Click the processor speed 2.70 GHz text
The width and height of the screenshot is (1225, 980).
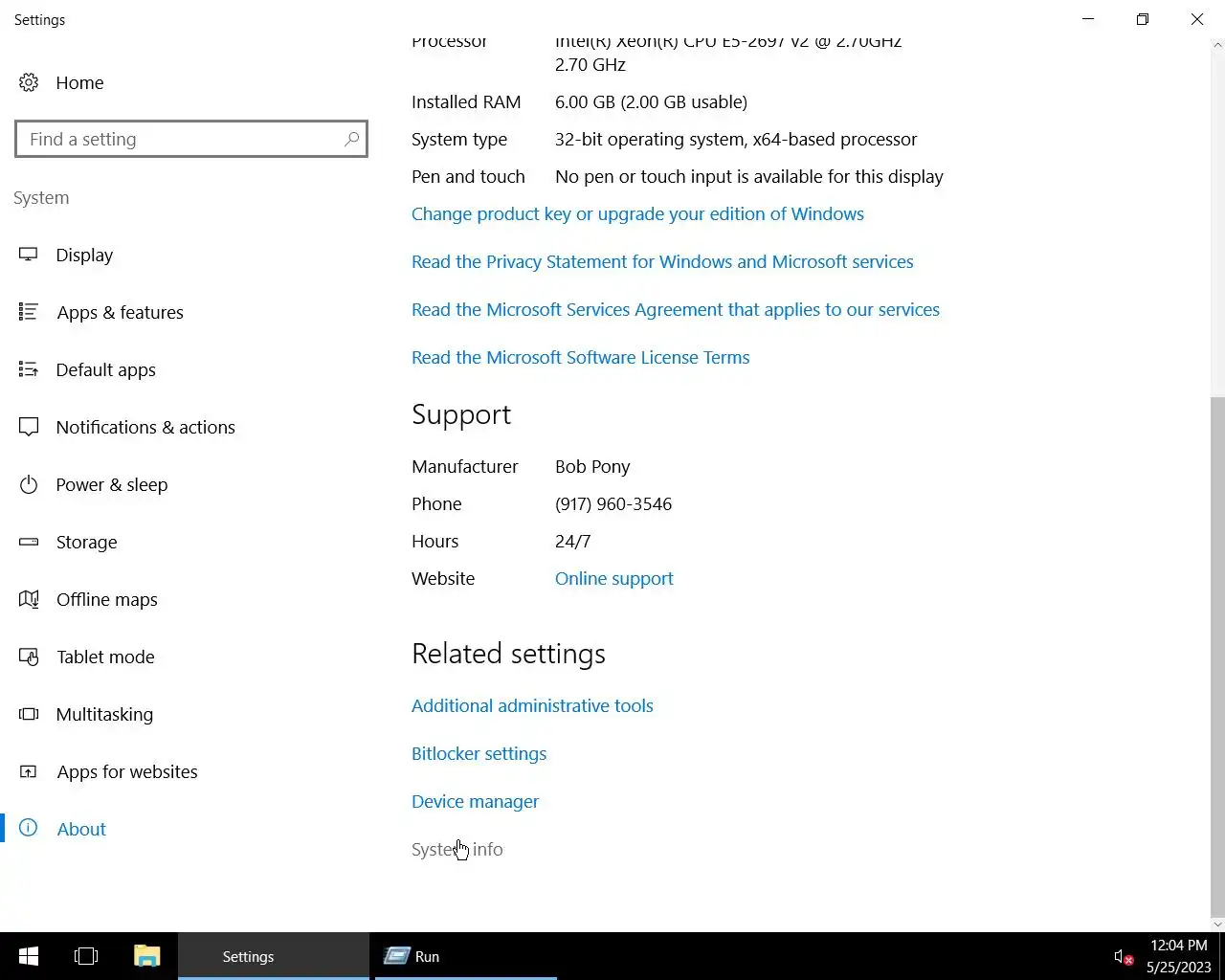[590, 64]
